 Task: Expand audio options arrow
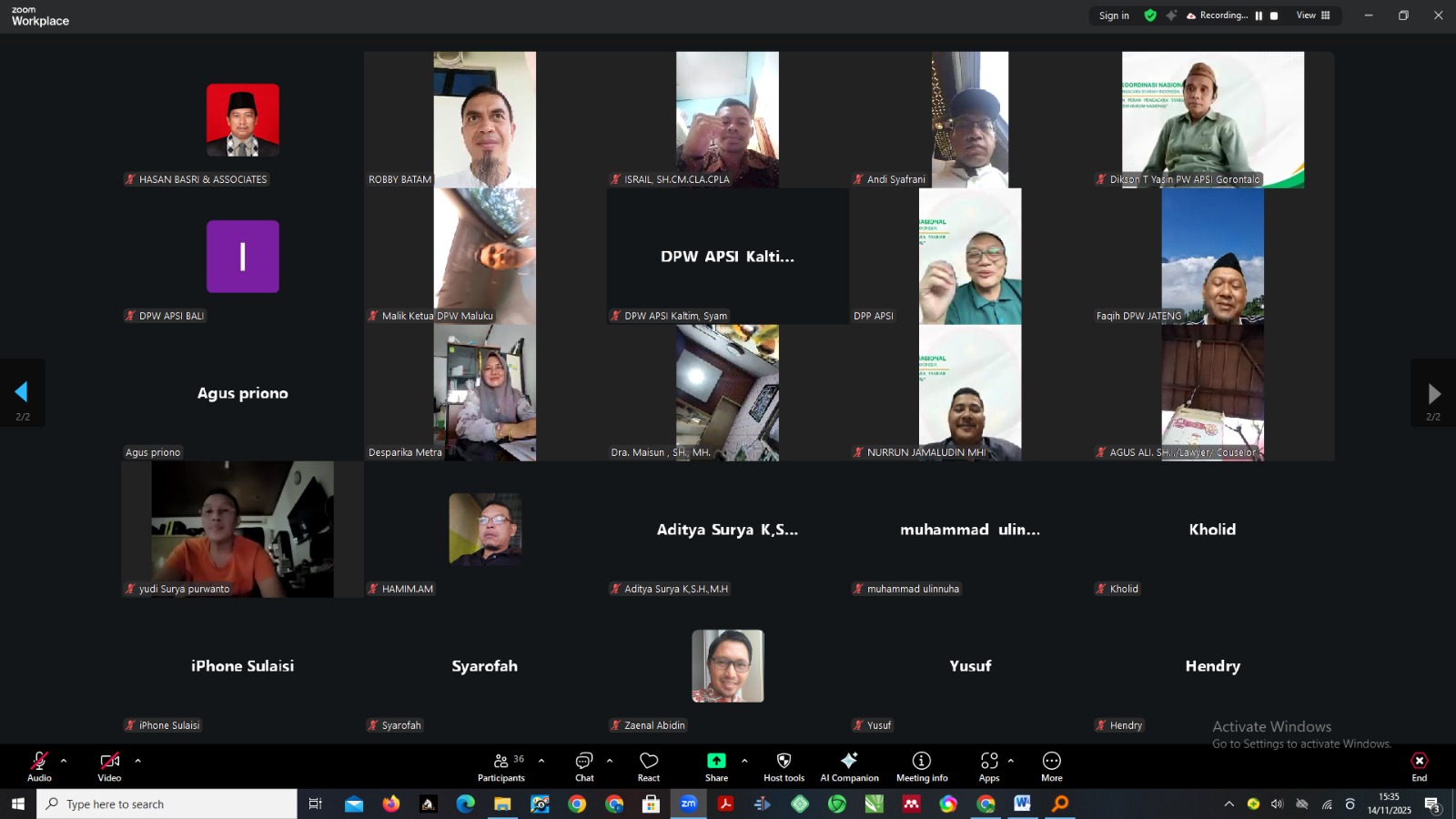[x=64, y=761]
